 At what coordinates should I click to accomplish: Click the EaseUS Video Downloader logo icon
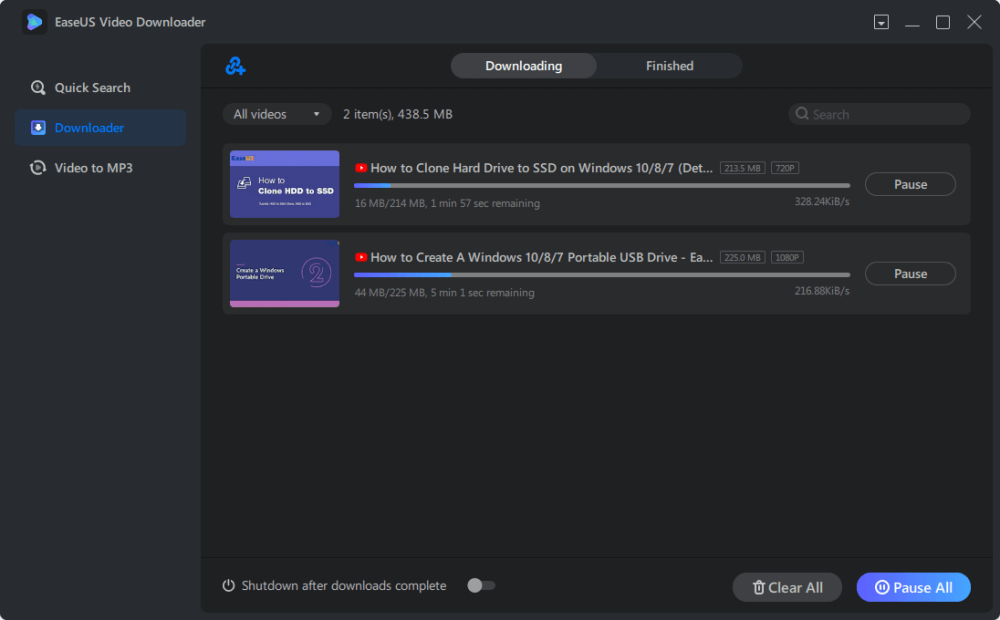click(35, 22)
